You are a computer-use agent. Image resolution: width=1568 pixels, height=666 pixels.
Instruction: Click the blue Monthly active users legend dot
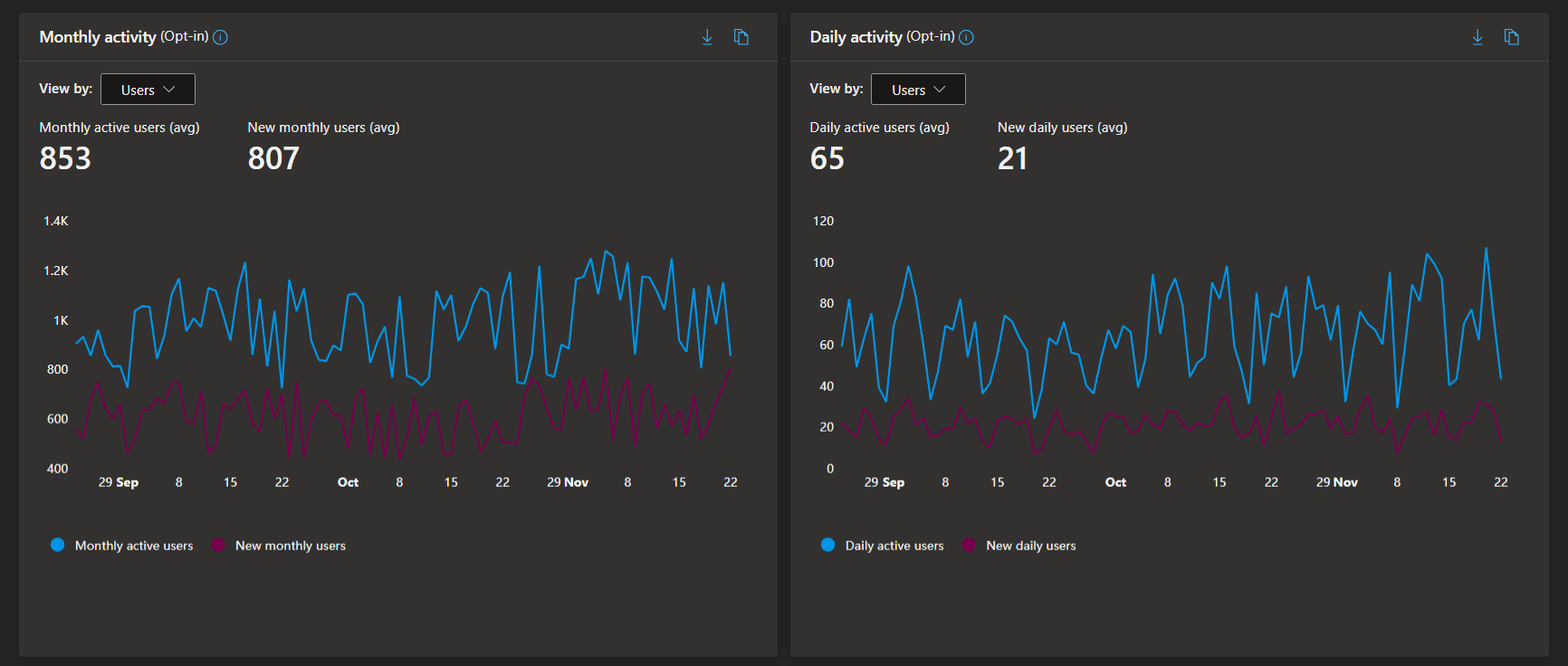[57, 545]
